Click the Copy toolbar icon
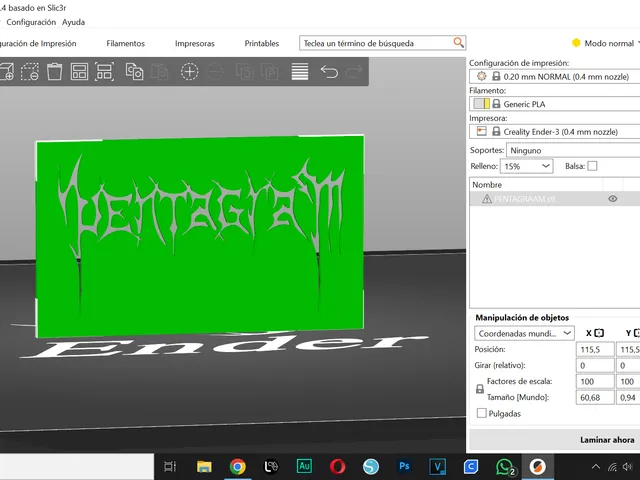The image size is (640, 480). point(134,72)
